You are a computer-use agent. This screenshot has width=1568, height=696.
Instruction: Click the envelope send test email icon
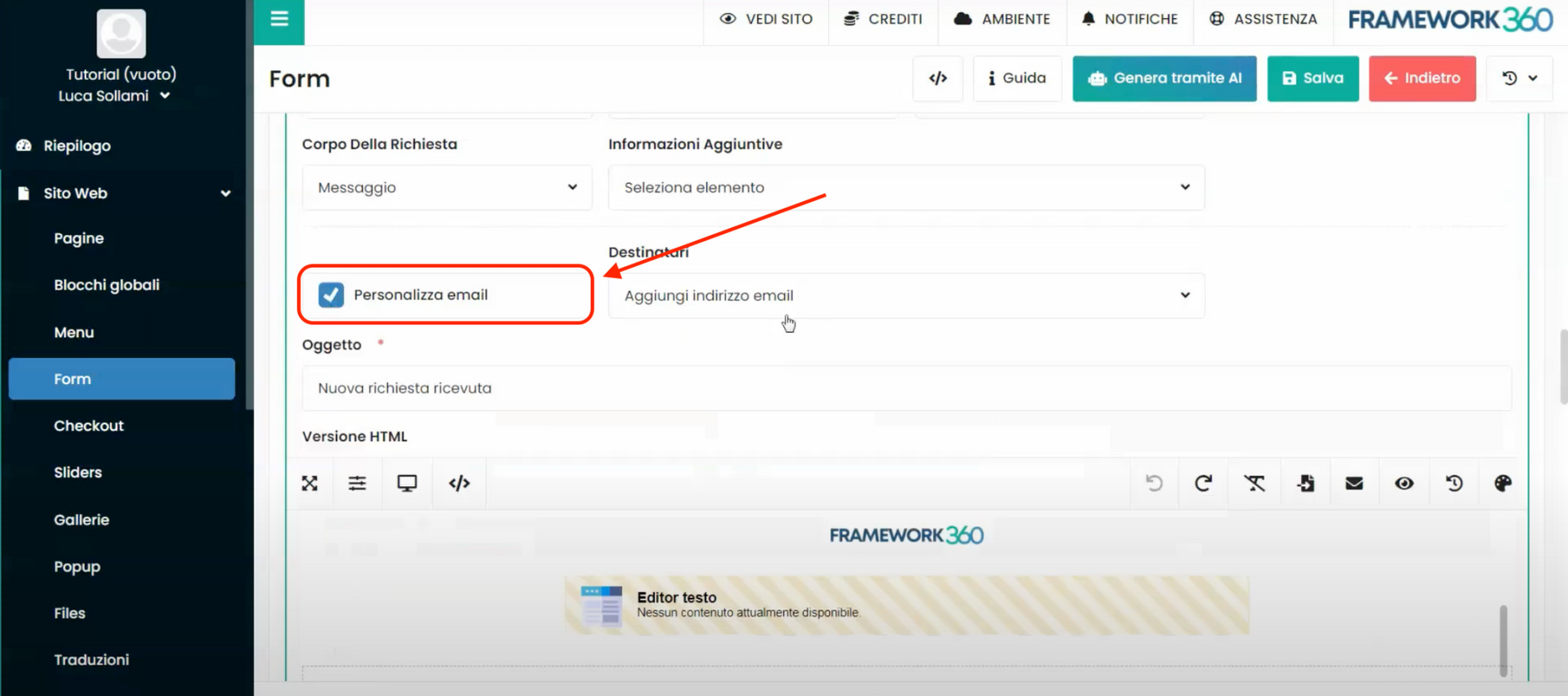(x=1354, y=484)
